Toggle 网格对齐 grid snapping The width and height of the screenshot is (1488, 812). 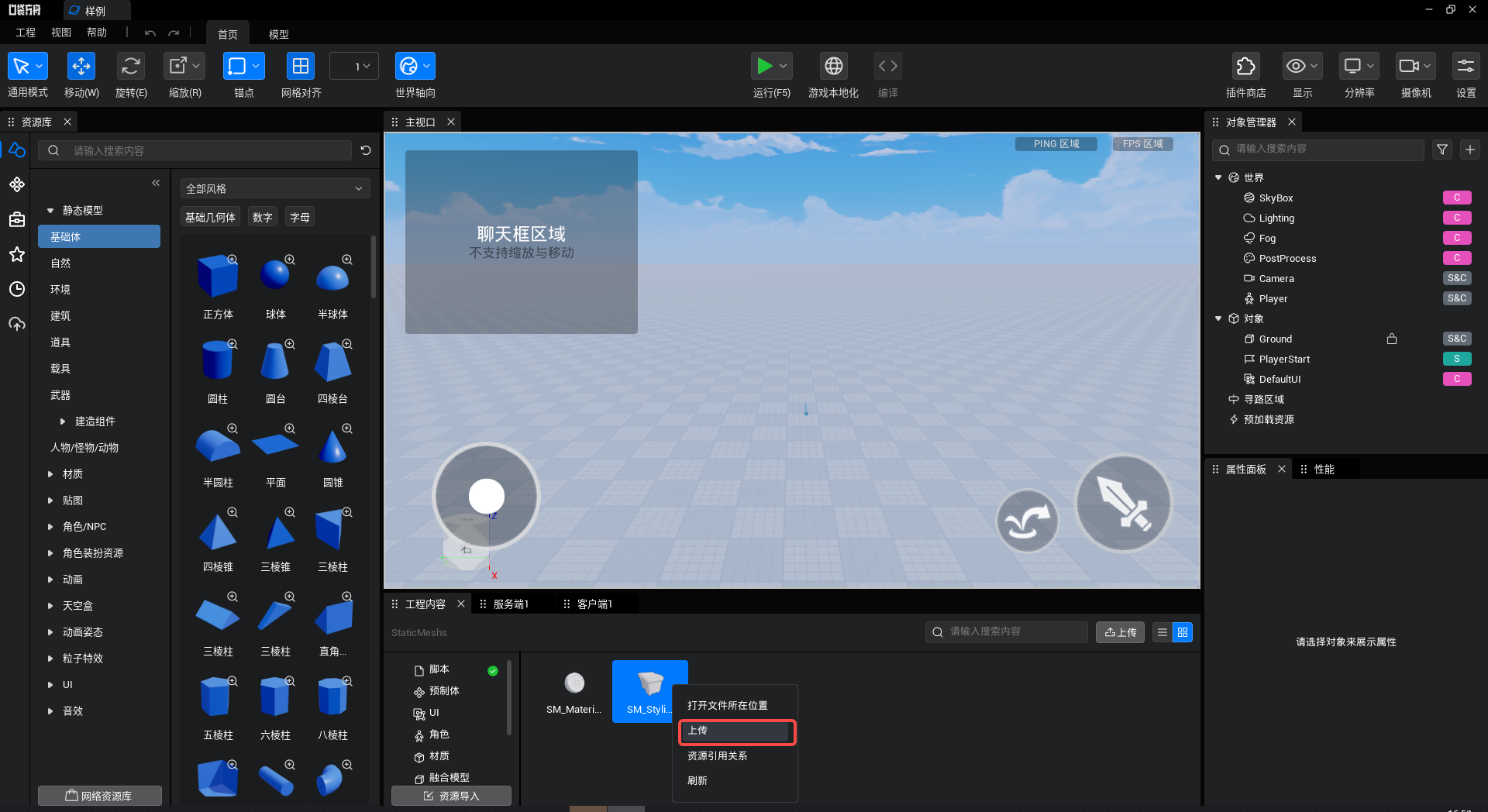click(301, 66)
